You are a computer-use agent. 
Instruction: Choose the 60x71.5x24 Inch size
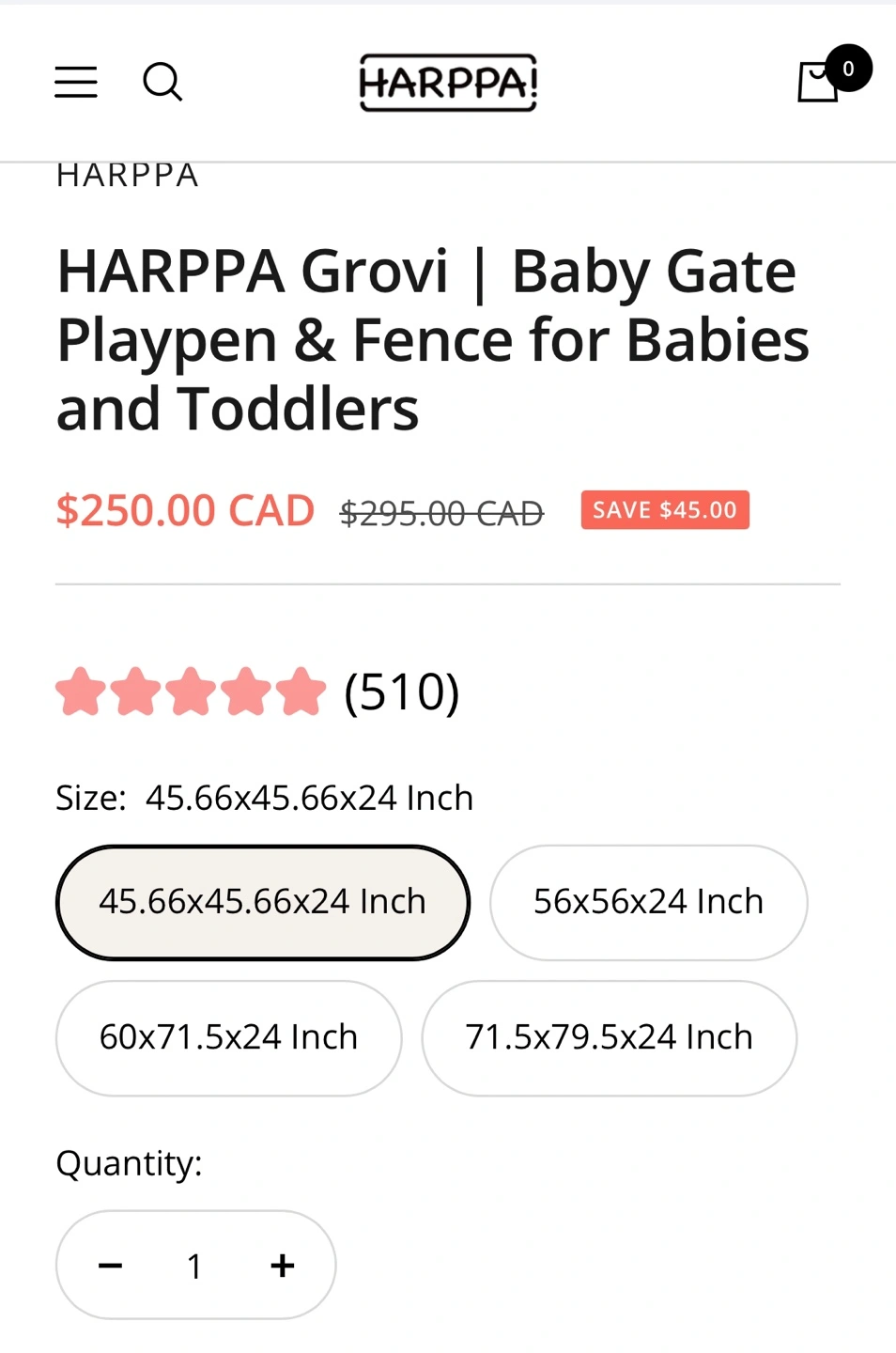[229, 1037]
